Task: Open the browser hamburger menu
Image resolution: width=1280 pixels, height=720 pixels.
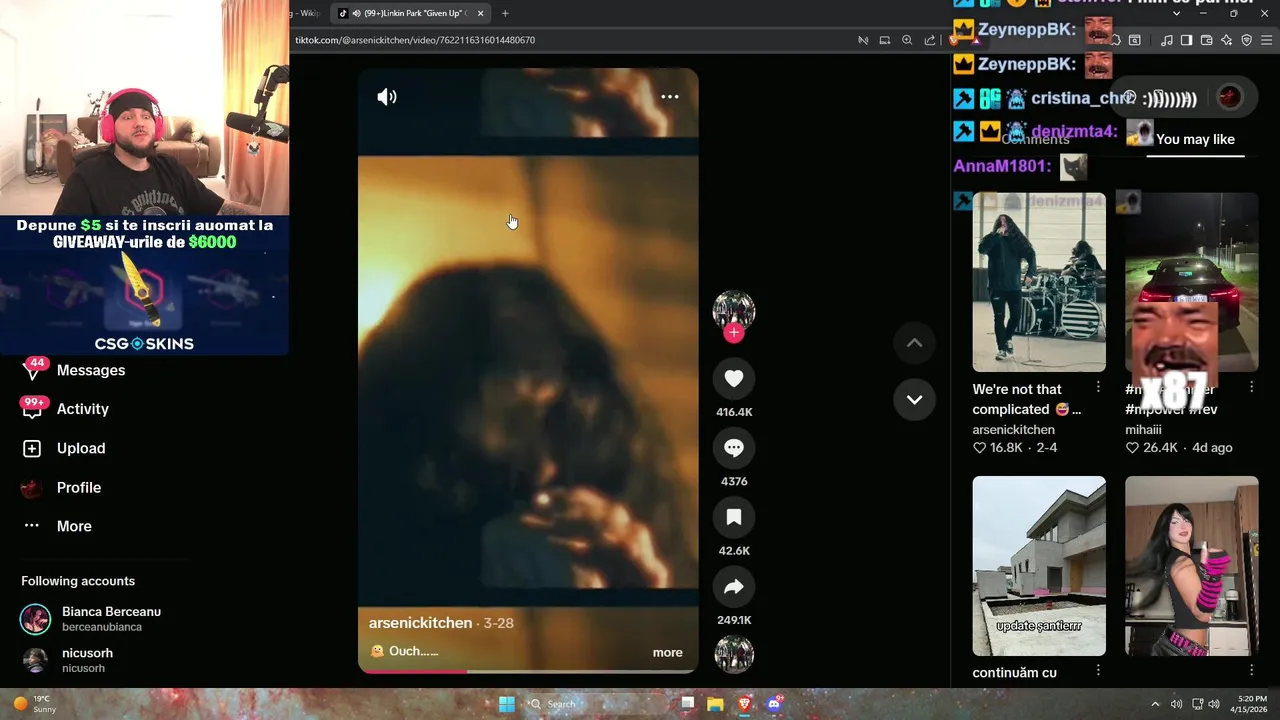Action: point(1266,40)
